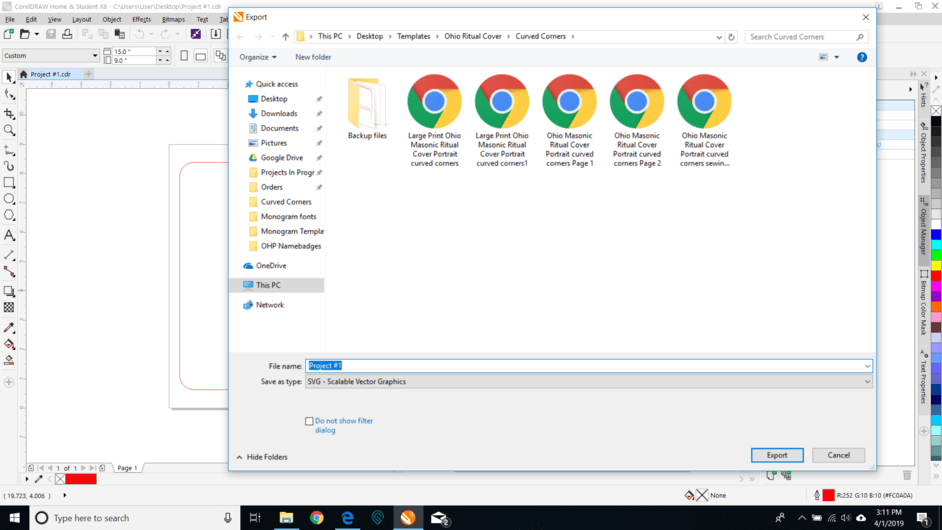Click the Save icon in CorelDRAW toolbar
Image resolution: width=942 pixels, height=530 pixels.
pos(51,34)
